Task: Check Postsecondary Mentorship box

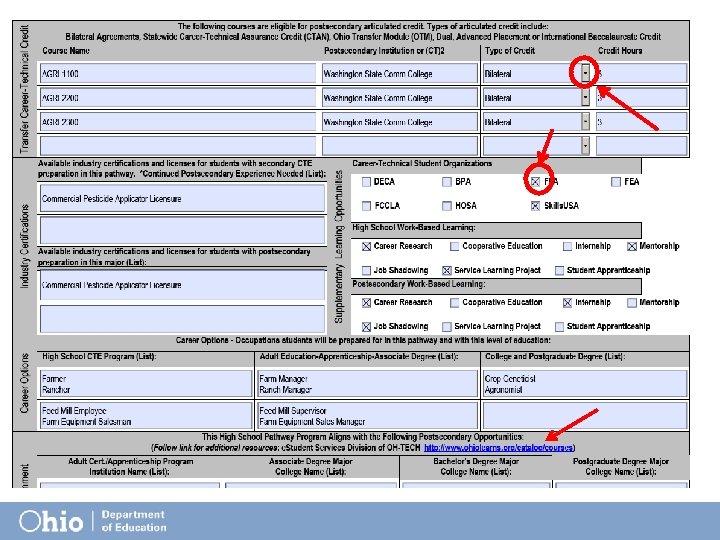Action: click(632, 303)
